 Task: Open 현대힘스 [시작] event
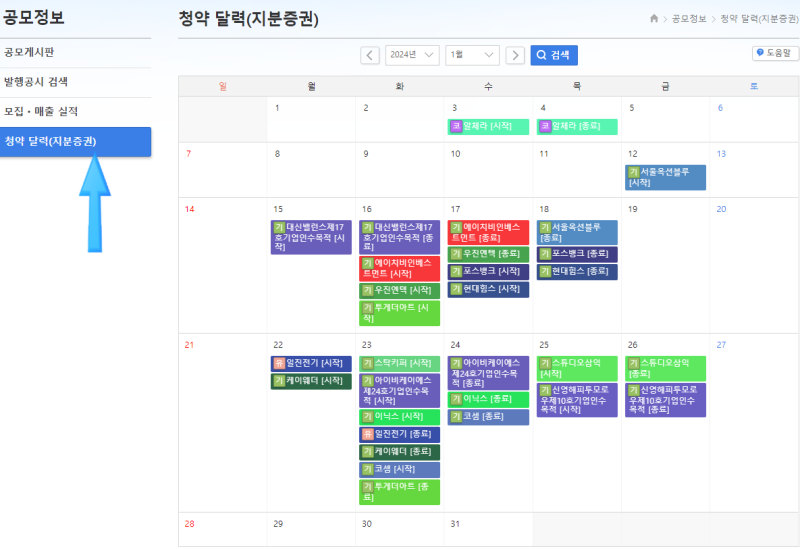[488, 289]
